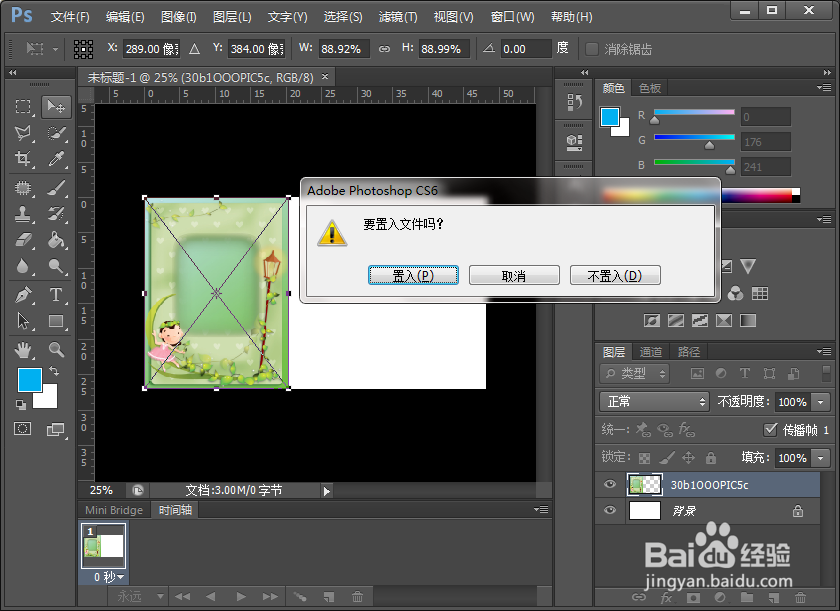Open the 文件(F) menu
The image size is (840, 611).
click(70, 17)
